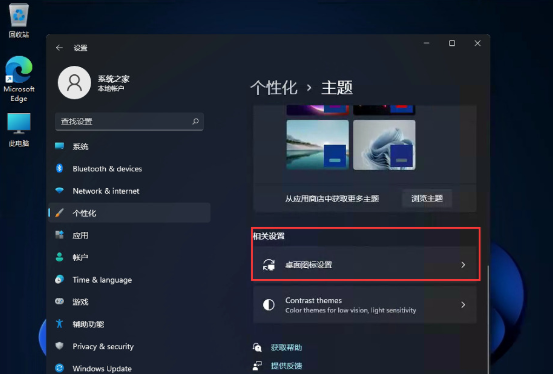Click the 获取帮助 help bubble icon
The width and height of the screenshot is (553, 374).
click(x=257, y=348)
